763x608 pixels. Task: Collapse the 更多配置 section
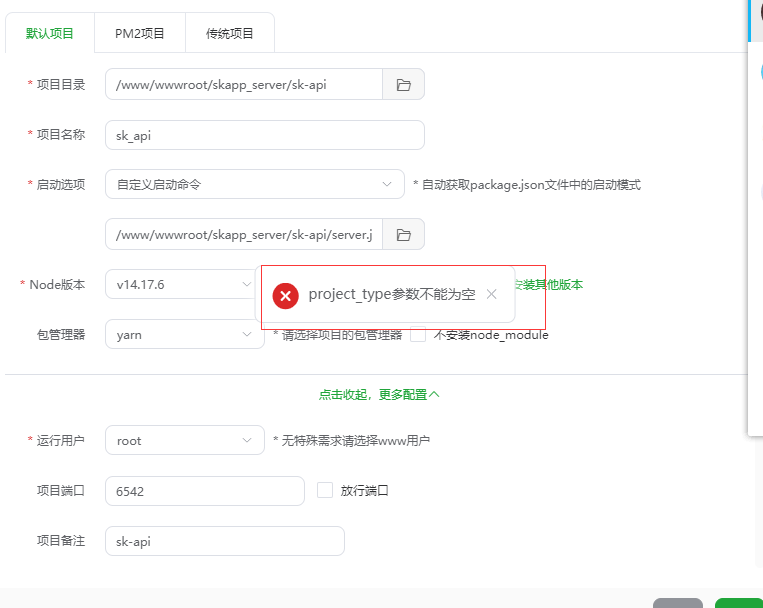pos(379,394)
